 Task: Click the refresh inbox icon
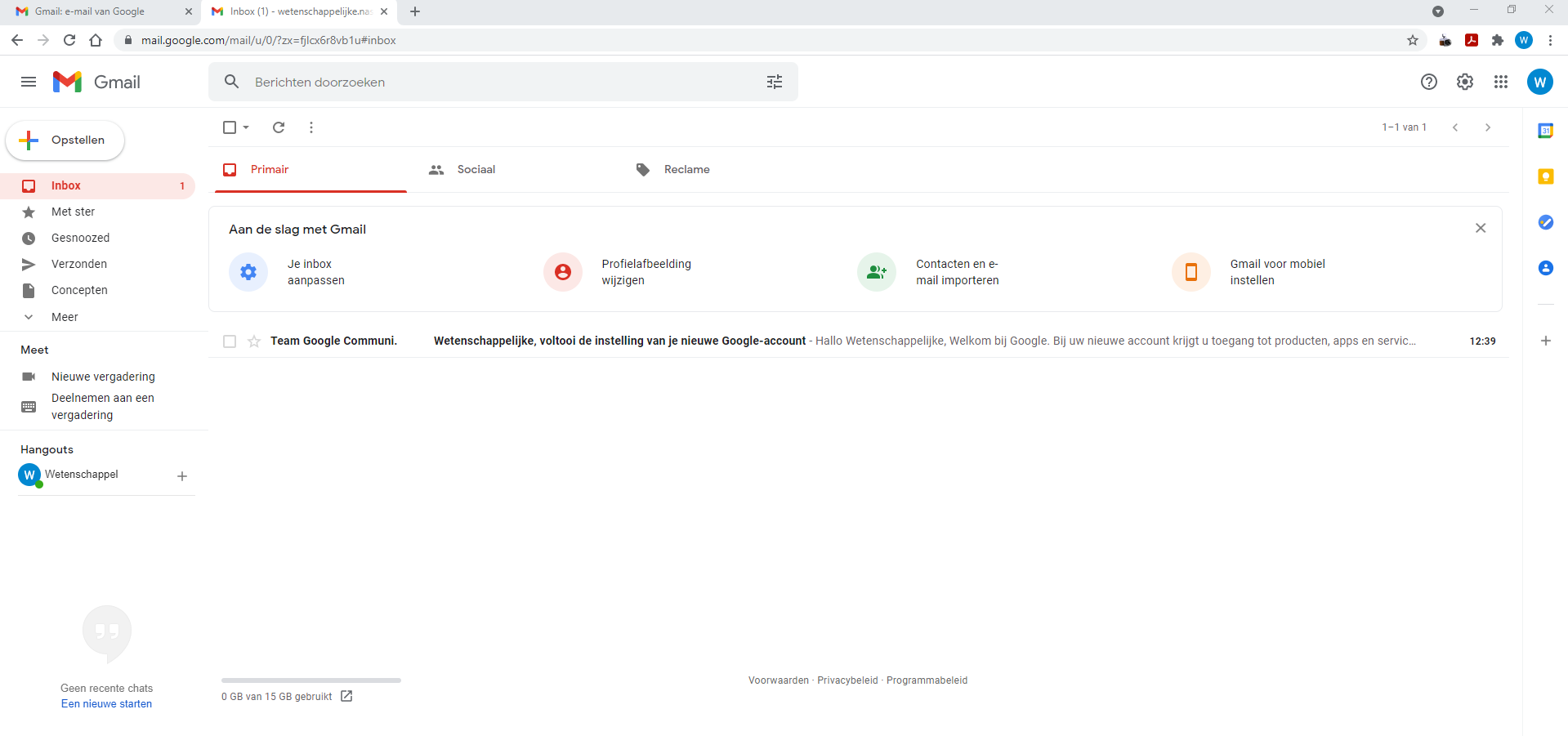click(x=279, y=127)
